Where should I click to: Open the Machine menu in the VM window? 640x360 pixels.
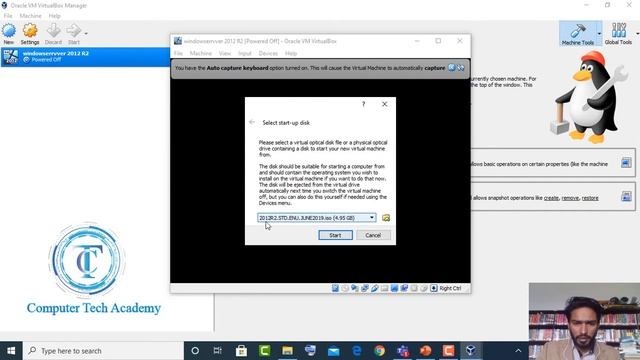[x=200, y=53]
